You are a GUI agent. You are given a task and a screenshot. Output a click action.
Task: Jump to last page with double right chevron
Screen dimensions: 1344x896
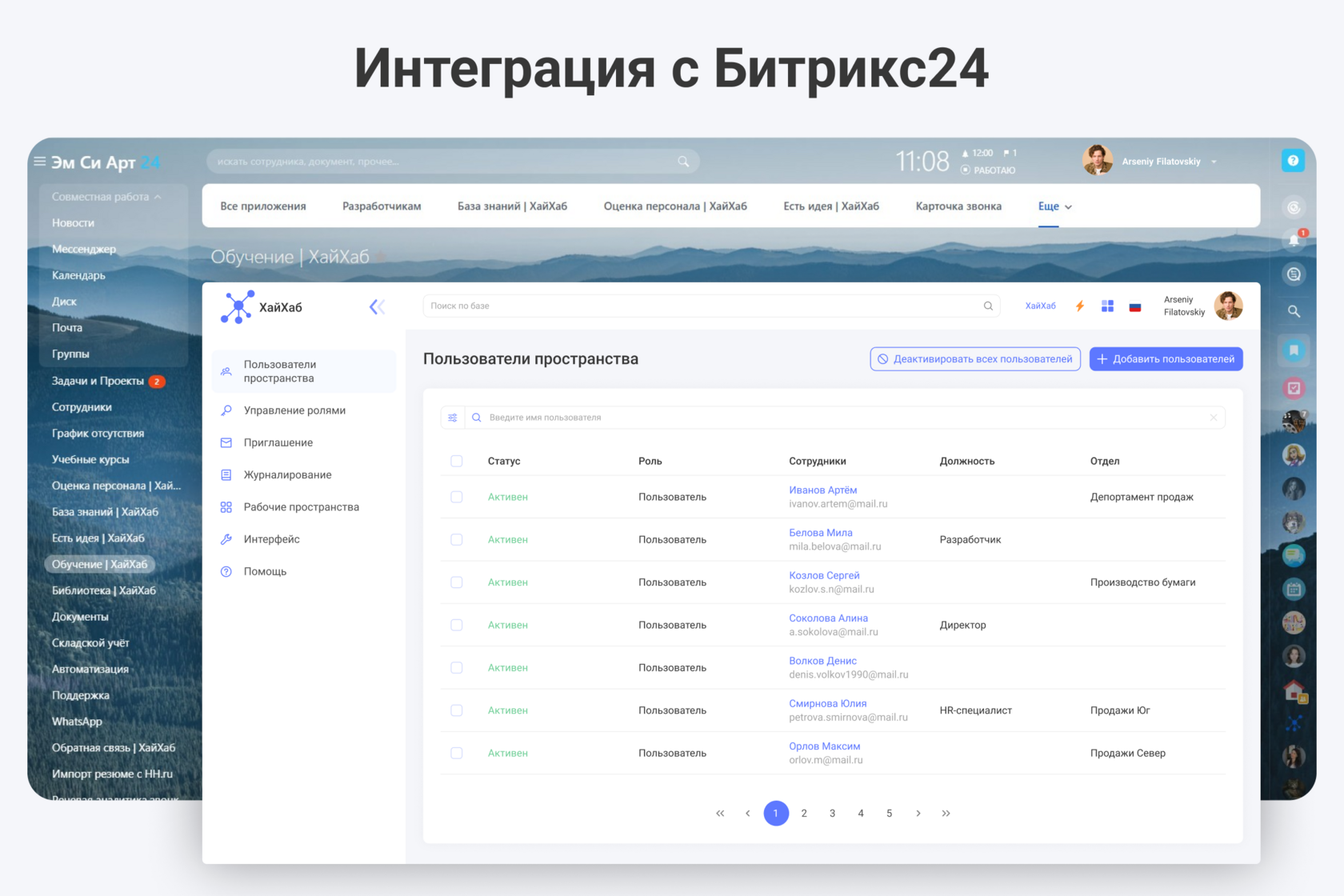[946, 814]
